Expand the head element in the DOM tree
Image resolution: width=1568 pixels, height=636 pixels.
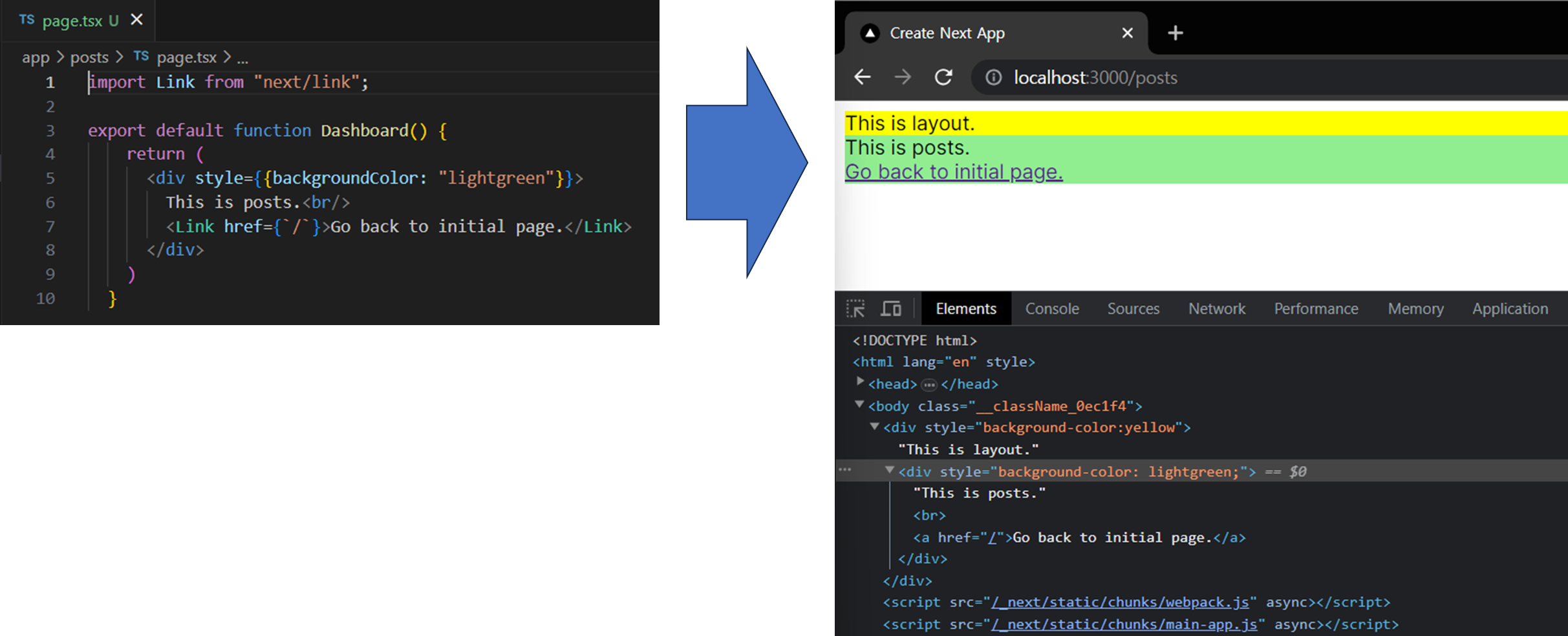pos(860,382)
